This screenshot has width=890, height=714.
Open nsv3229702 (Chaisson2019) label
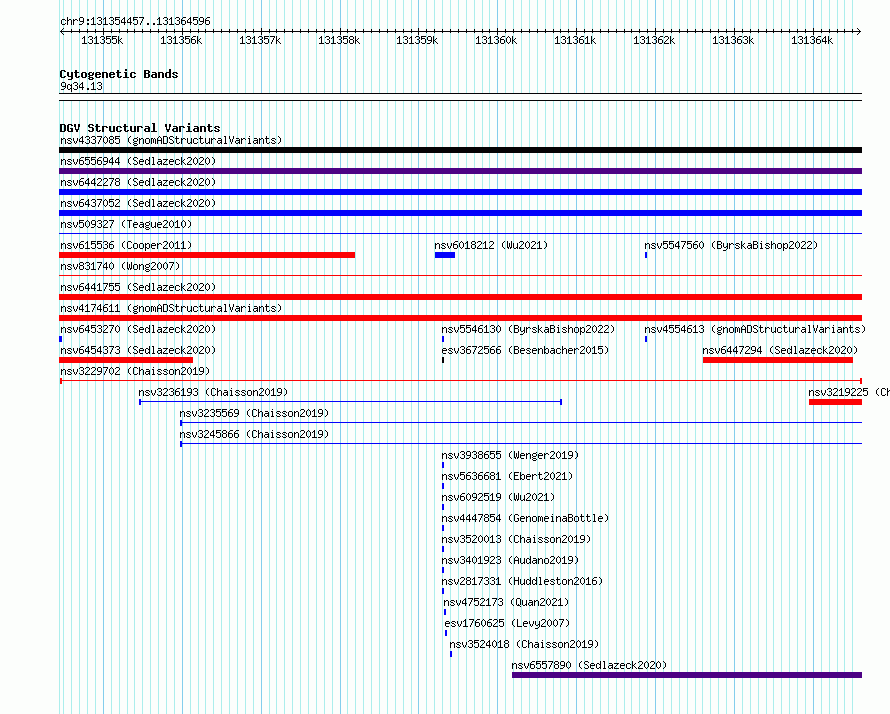(135, 371)
